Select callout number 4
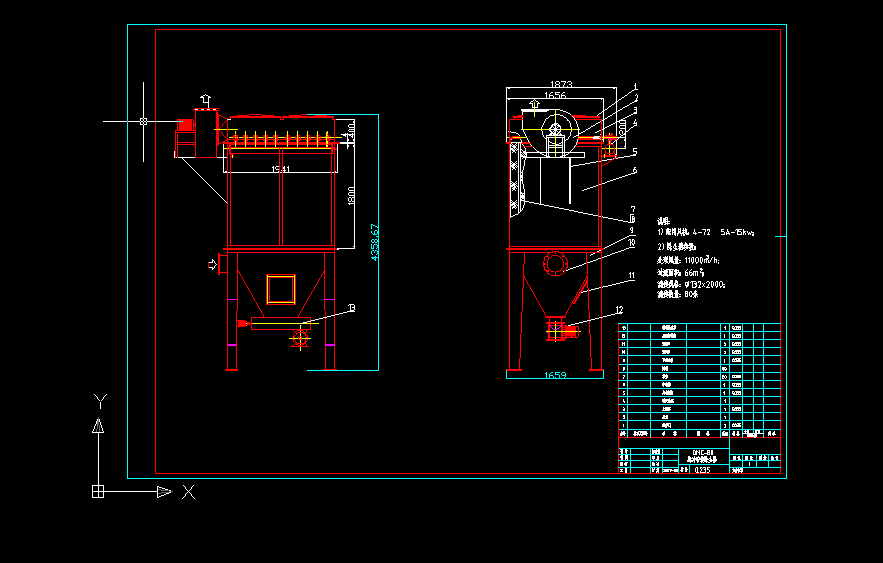 635,123
